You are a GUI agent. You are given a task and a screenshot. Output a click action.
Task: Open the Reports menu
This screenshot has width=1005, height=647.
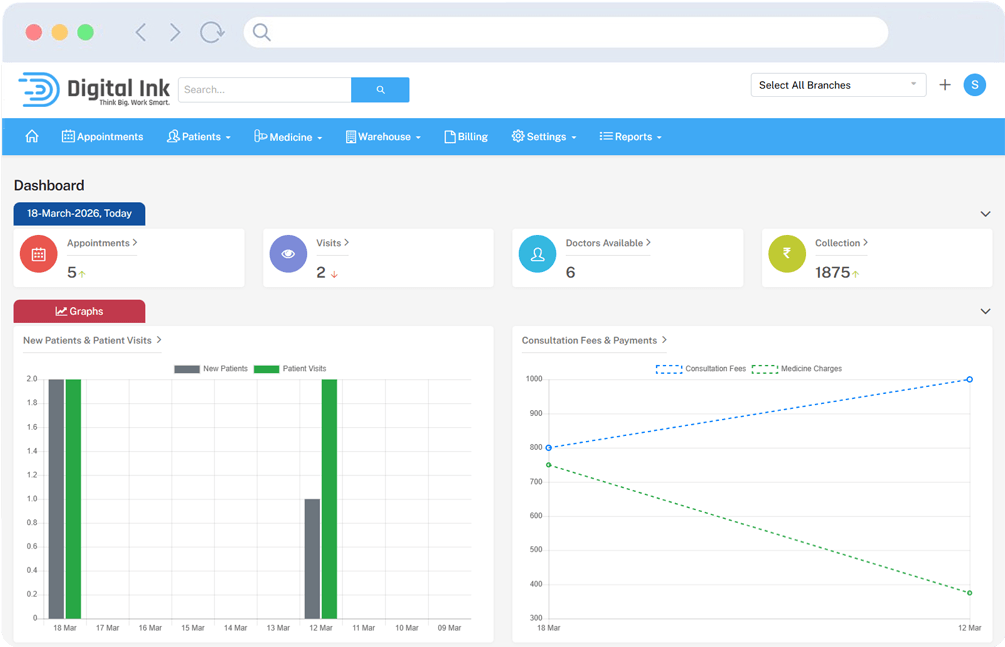pos(630,137)
